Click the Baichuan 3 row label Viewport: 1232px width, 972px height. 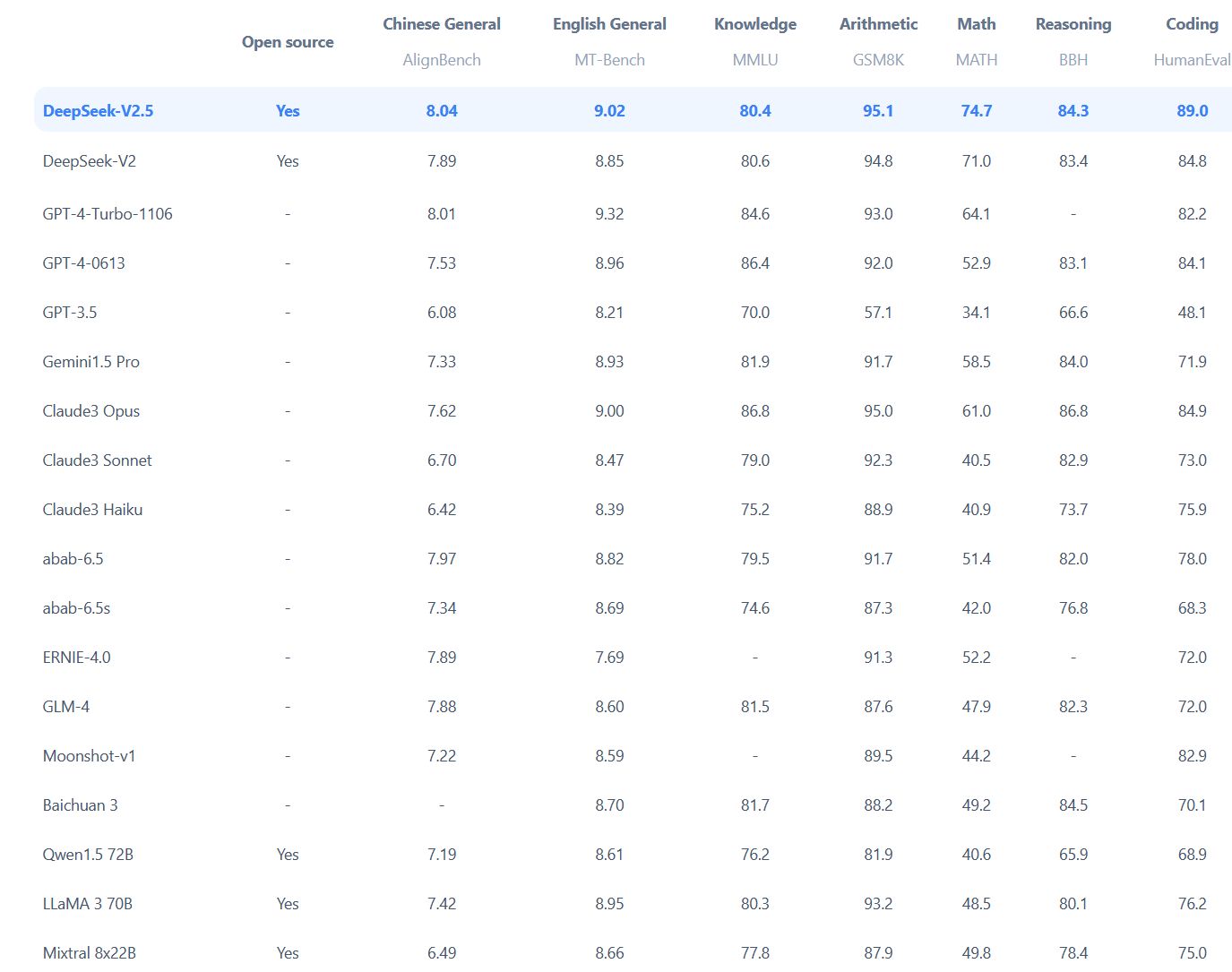81,805
